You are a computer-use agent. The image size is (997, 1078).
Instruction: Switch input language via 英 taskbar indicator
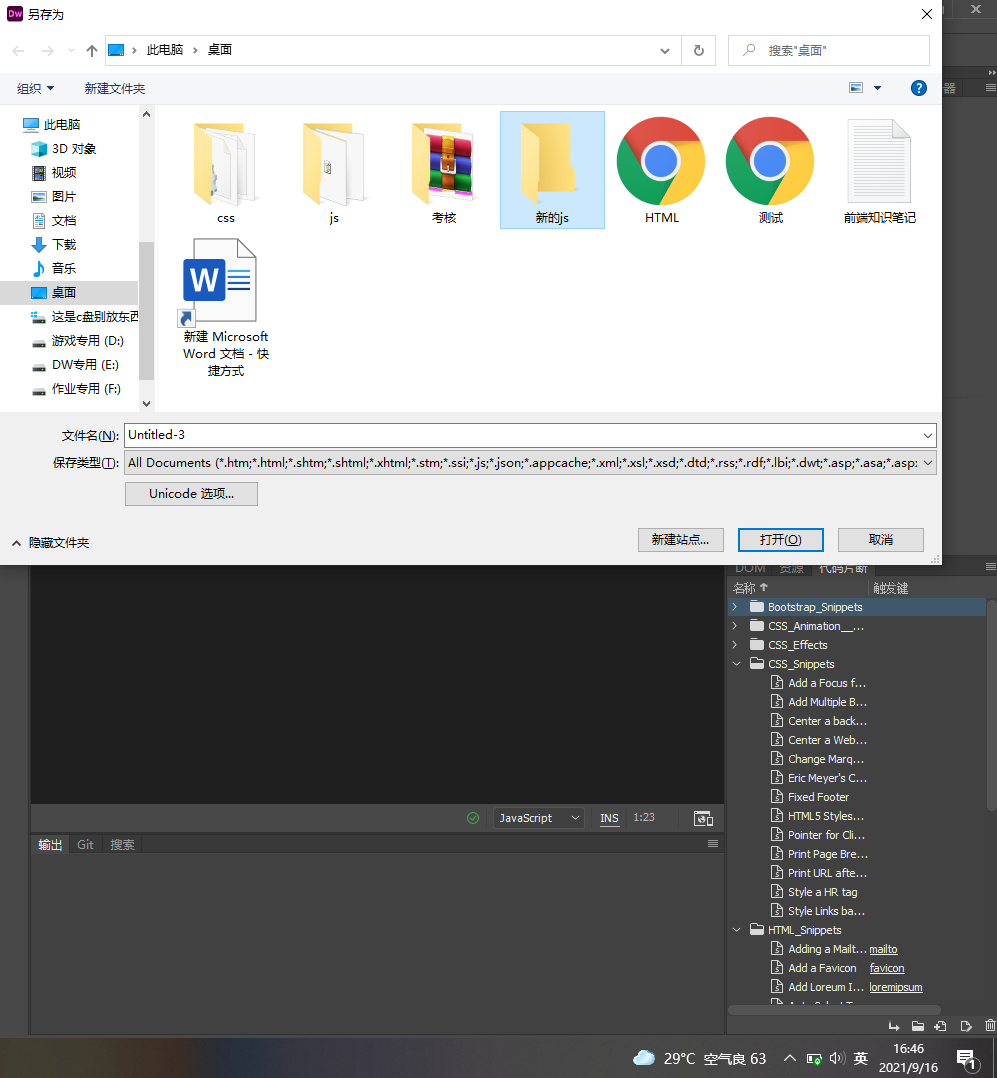861,1057
